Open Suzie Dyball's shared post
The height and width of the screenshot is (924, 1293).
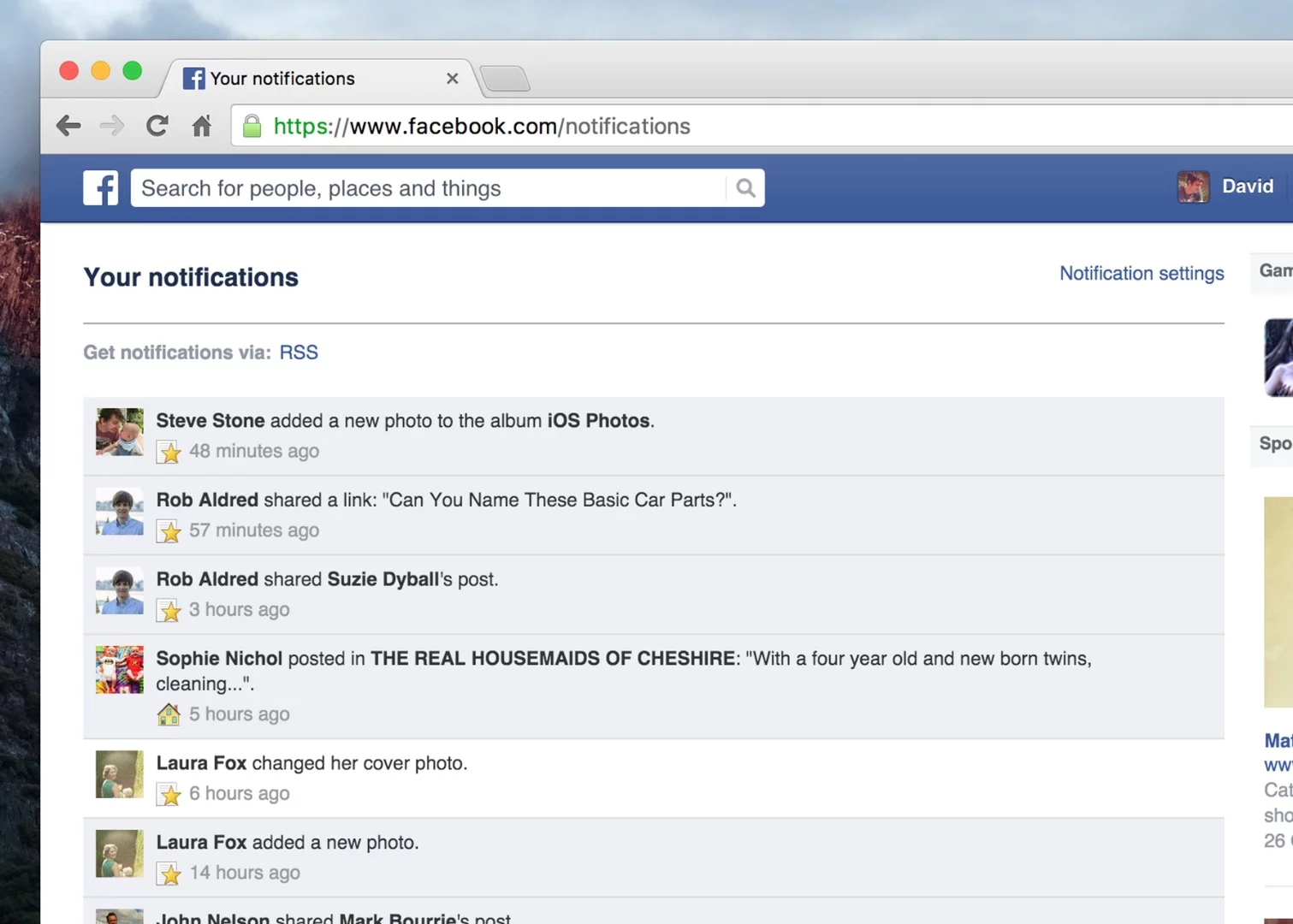[x=382, y=579]
